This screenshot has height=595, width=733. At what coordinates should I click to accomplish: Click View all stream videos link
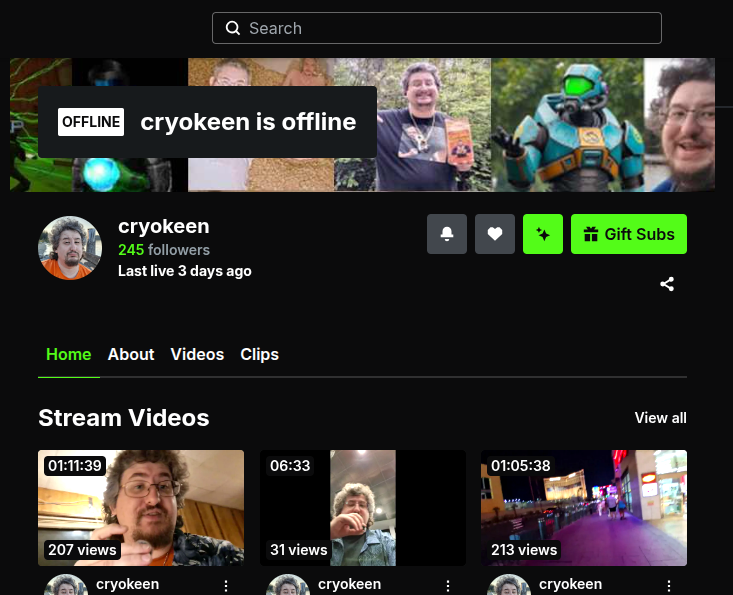[x=661, y=418]
